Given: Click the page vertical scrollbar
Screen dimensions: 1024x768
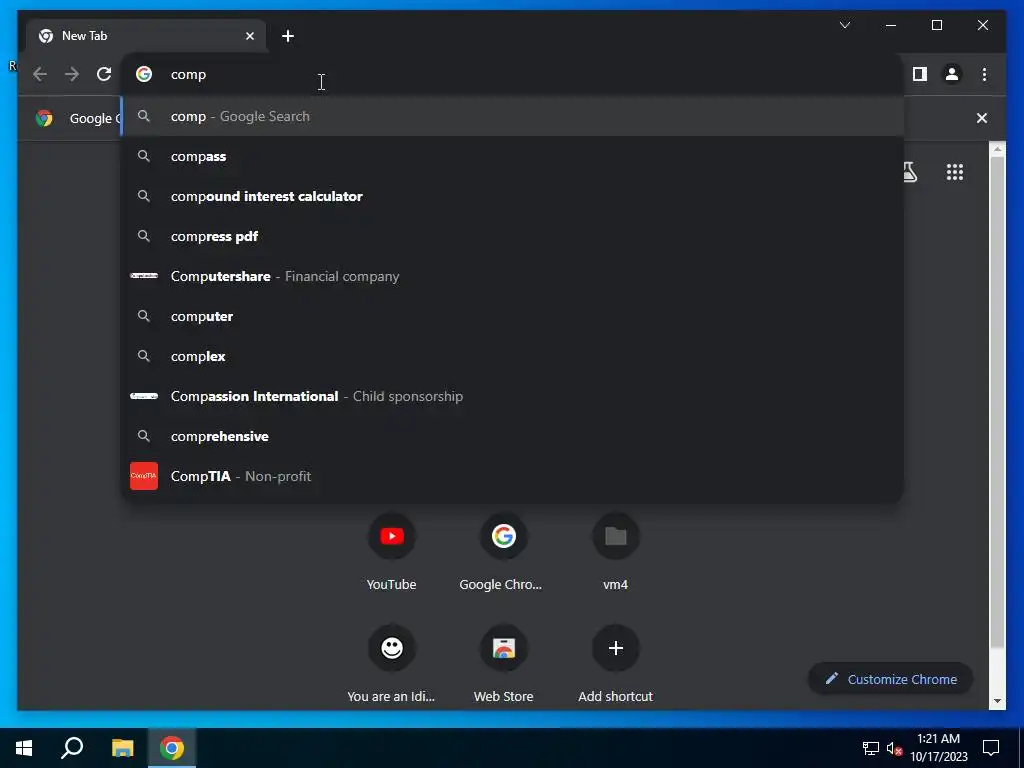Looking at the screenshot, I should 997,402.
